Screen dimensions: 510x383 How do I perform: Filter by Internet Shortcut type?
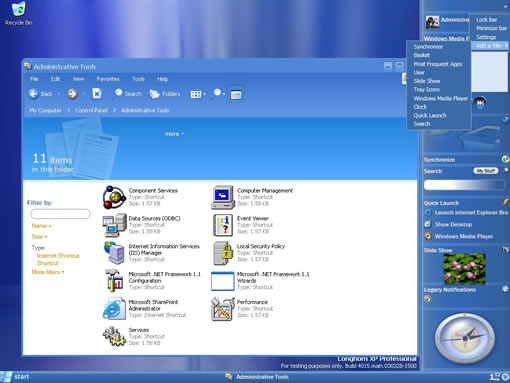(58, 256)
